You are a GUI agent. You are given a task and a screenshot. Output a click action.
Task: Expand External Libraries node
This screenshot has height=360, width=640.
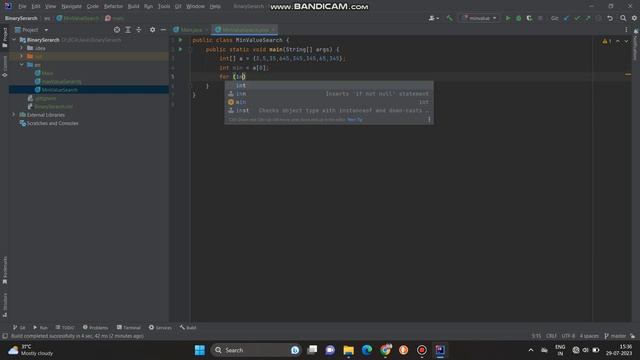pos(14,115)
